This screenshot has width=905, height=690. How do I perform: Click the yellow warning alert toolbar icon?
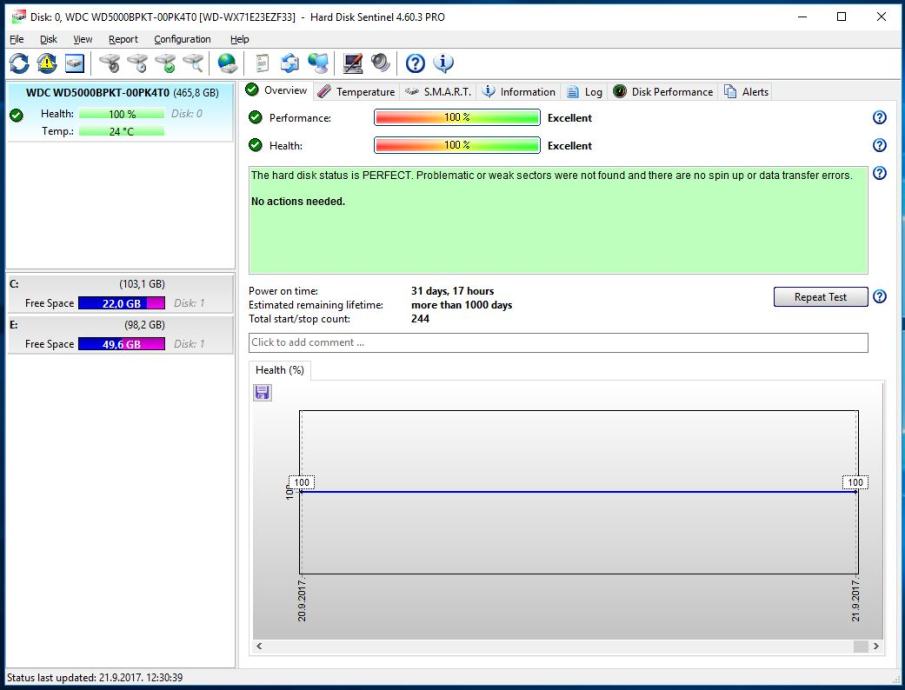[47, 64]
